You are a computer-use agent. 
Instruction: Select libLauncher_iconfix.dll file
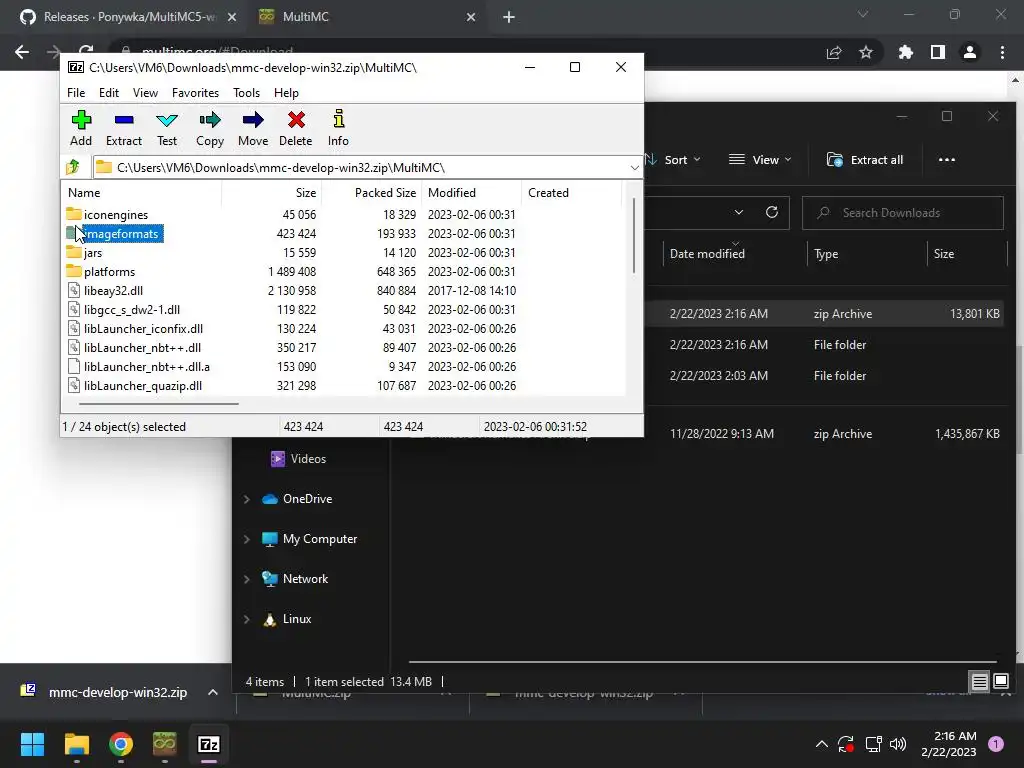143,328
